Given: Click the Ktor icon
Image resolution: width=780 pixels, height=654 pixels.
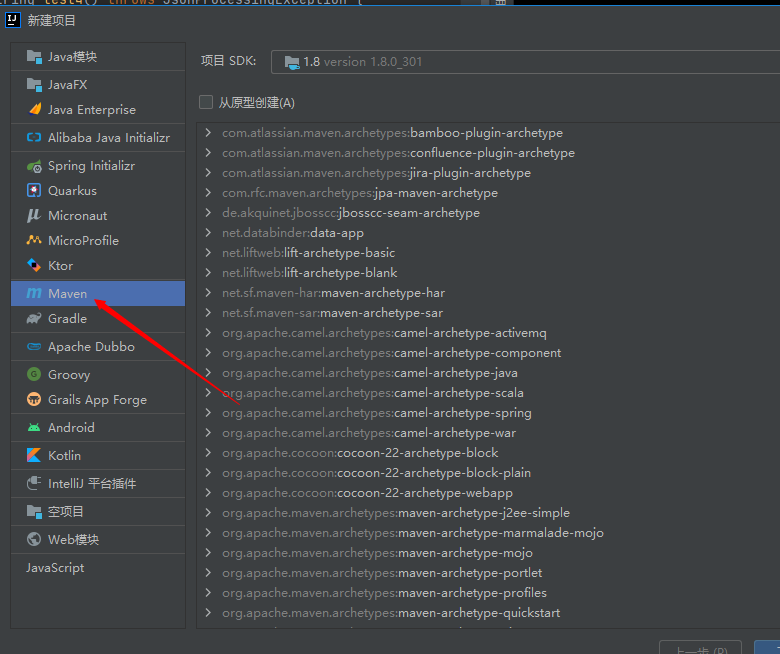Looking at the screenshot, I should [34, 265].
